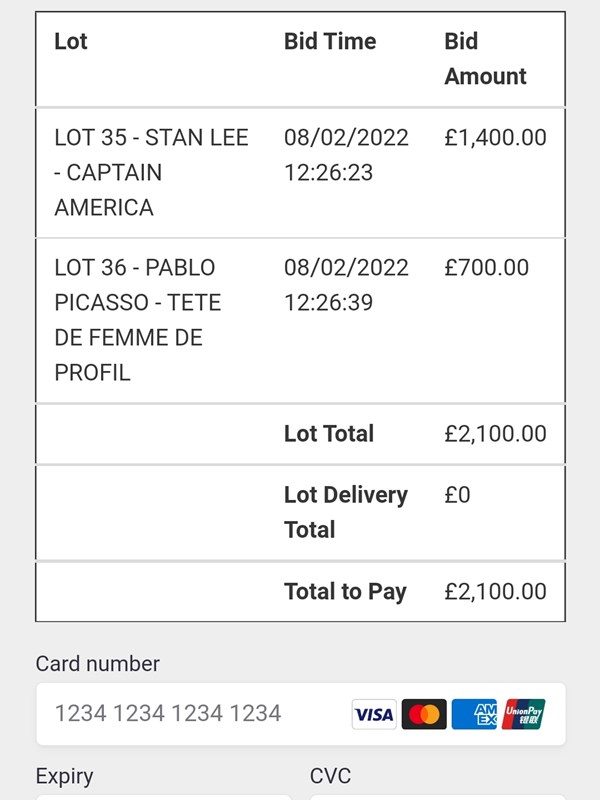Click the Card number label
This screenshot has height=800, width=600.
(97, 664)
